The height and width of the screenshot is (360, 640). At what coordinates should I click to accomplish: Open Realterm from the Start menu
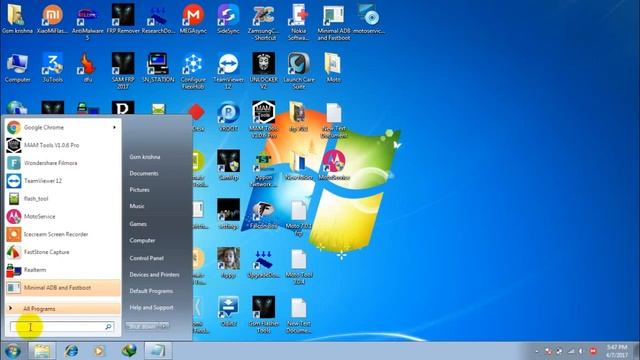[x=63, y=270]
